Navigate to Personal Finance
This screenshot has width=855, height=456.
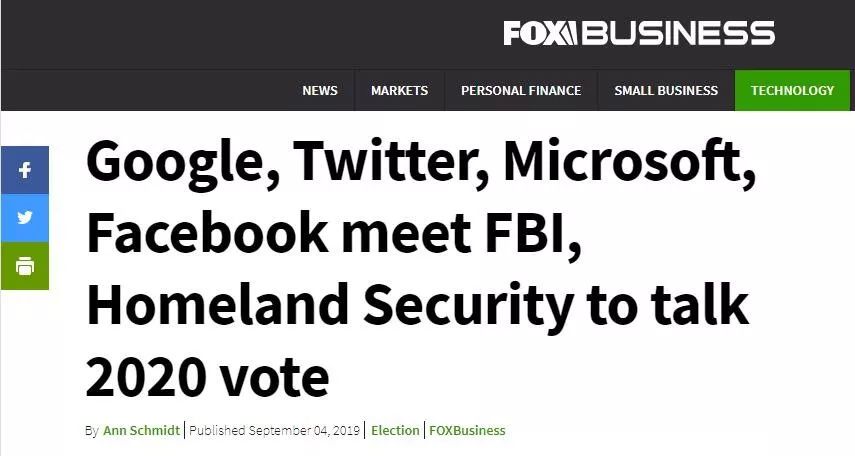[521, 90]
